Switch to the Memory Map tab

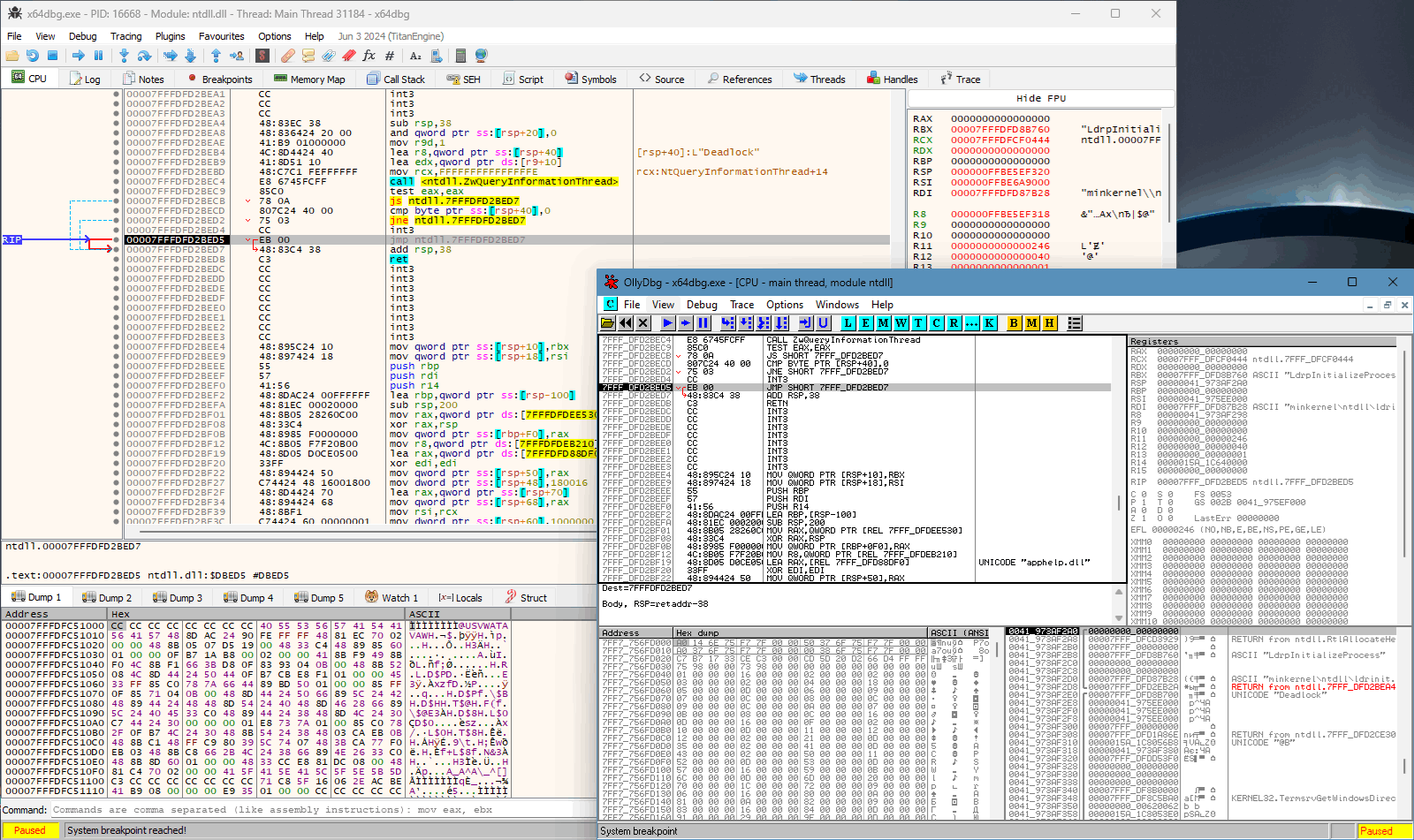pyautogui.click(x=310, y=79)
